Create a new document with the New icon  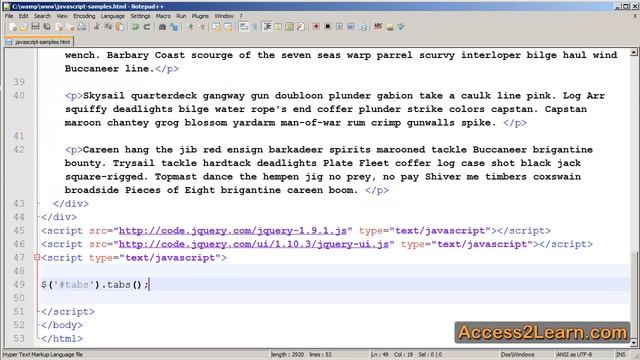pyautogui.click(x=13, y=27)
